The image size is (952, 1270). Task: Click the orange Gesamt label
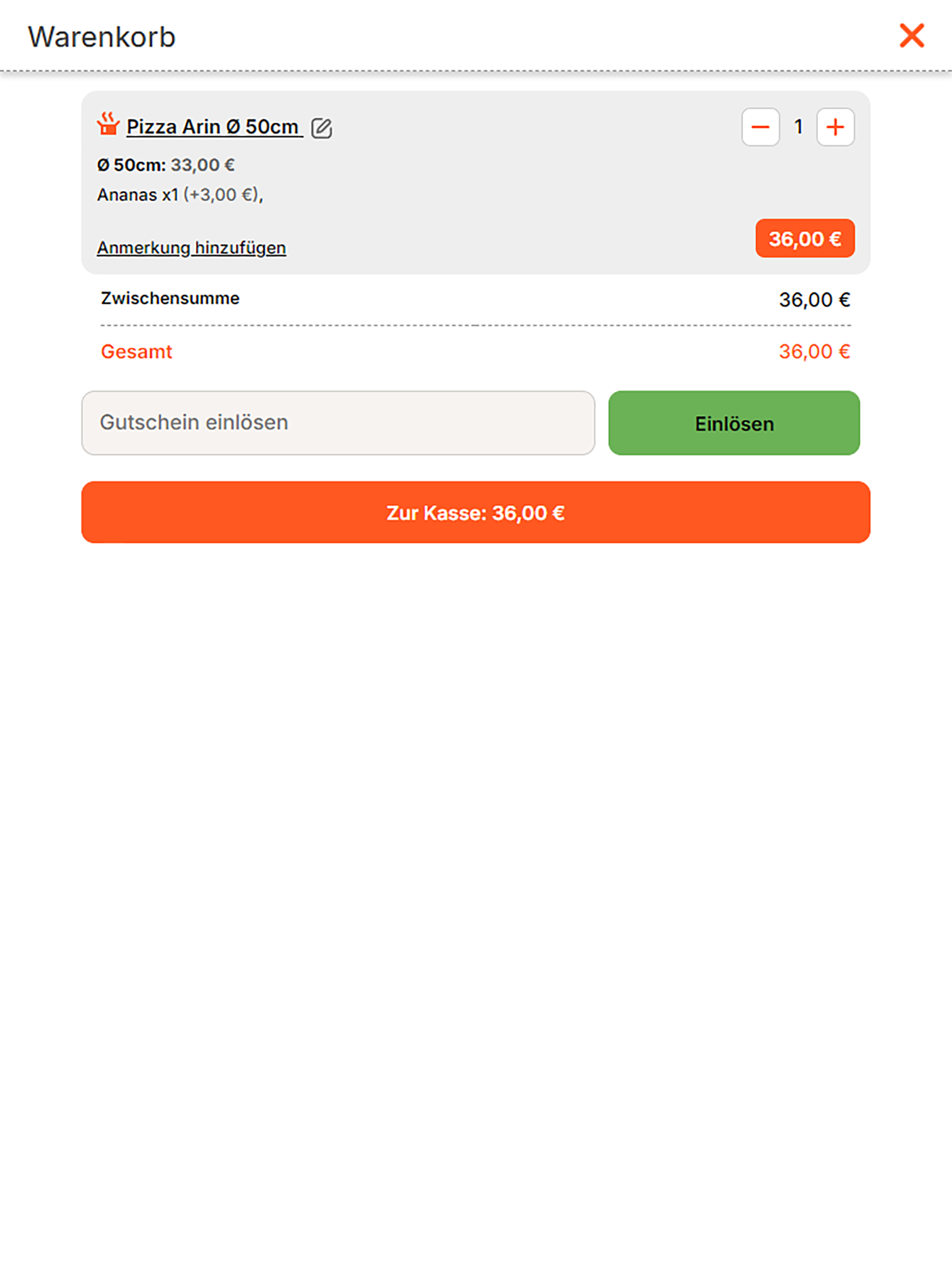(137, 351)
